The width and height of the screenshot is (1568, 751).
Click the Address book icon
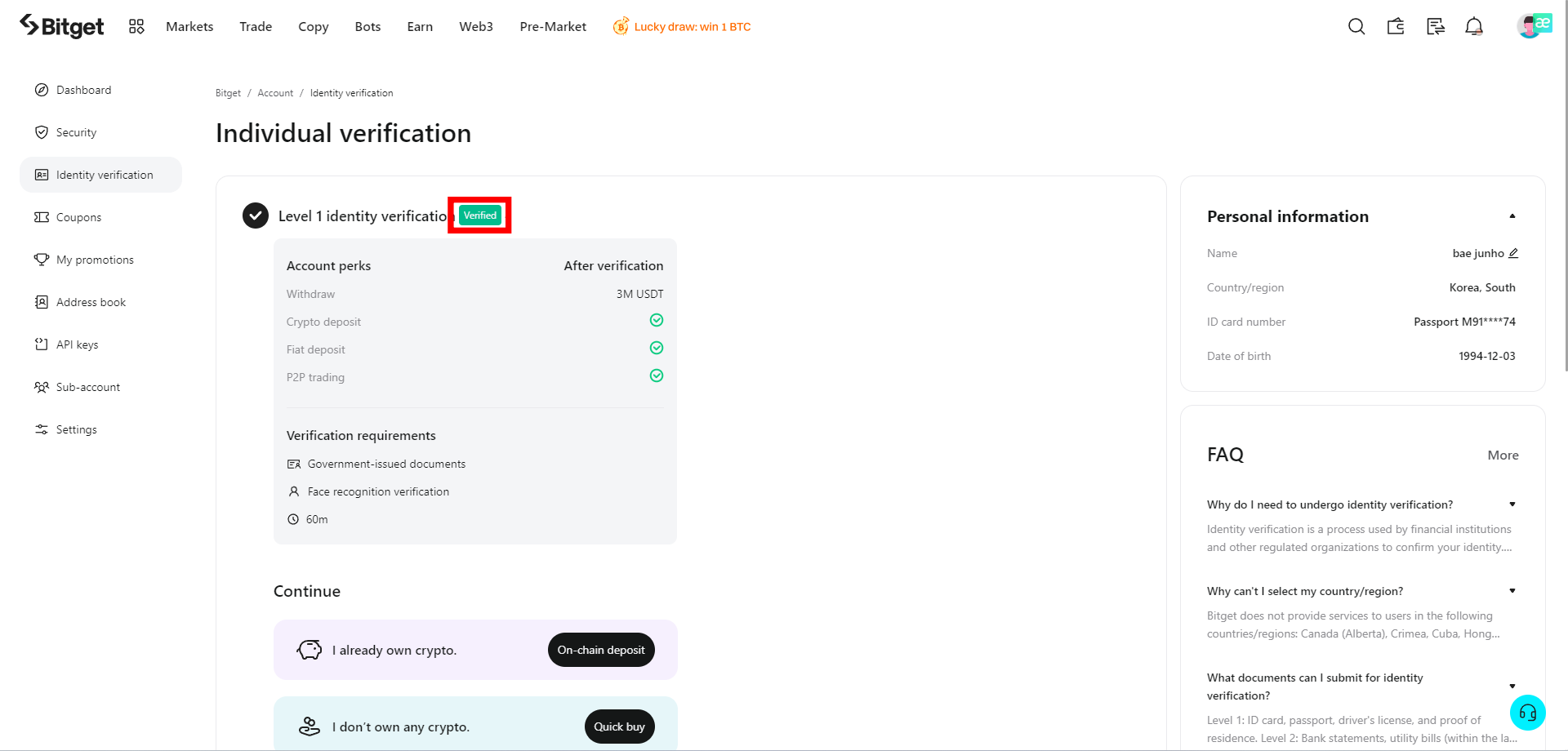42,302
